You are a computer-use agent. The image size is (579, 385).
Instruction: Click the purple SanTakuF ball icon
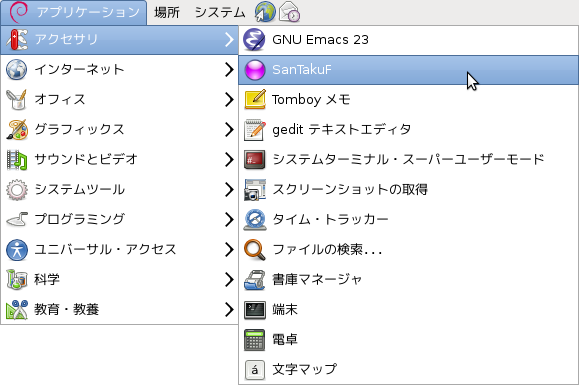coord(254,70)
